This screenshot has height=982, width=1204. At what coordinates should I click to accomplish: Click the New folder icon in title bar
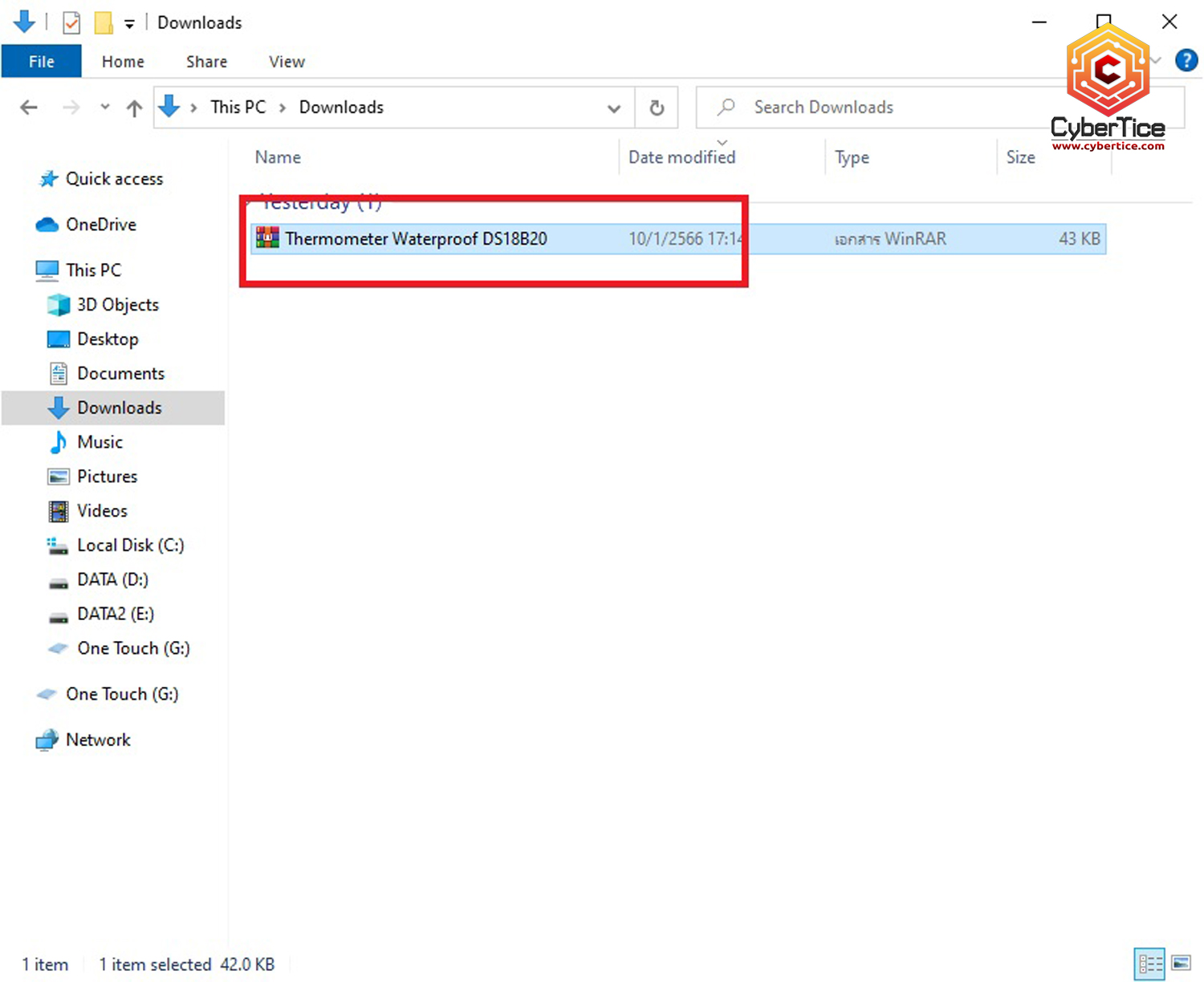pos(104,22)
